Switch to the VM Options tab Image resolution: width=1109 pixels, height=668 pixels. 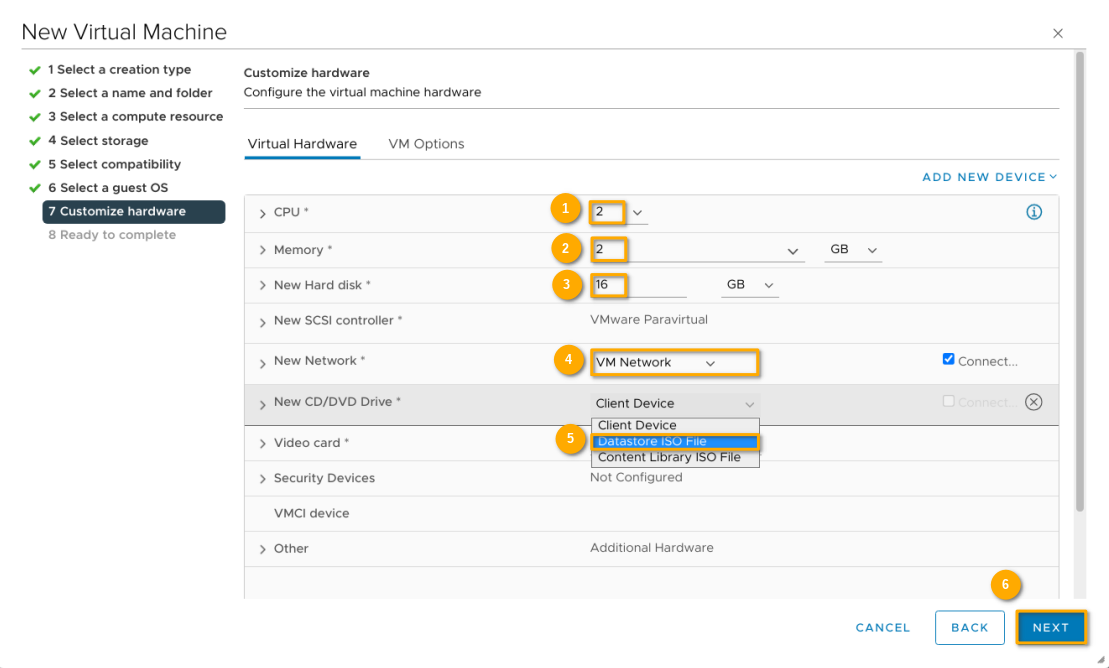[x=426, y=144]
